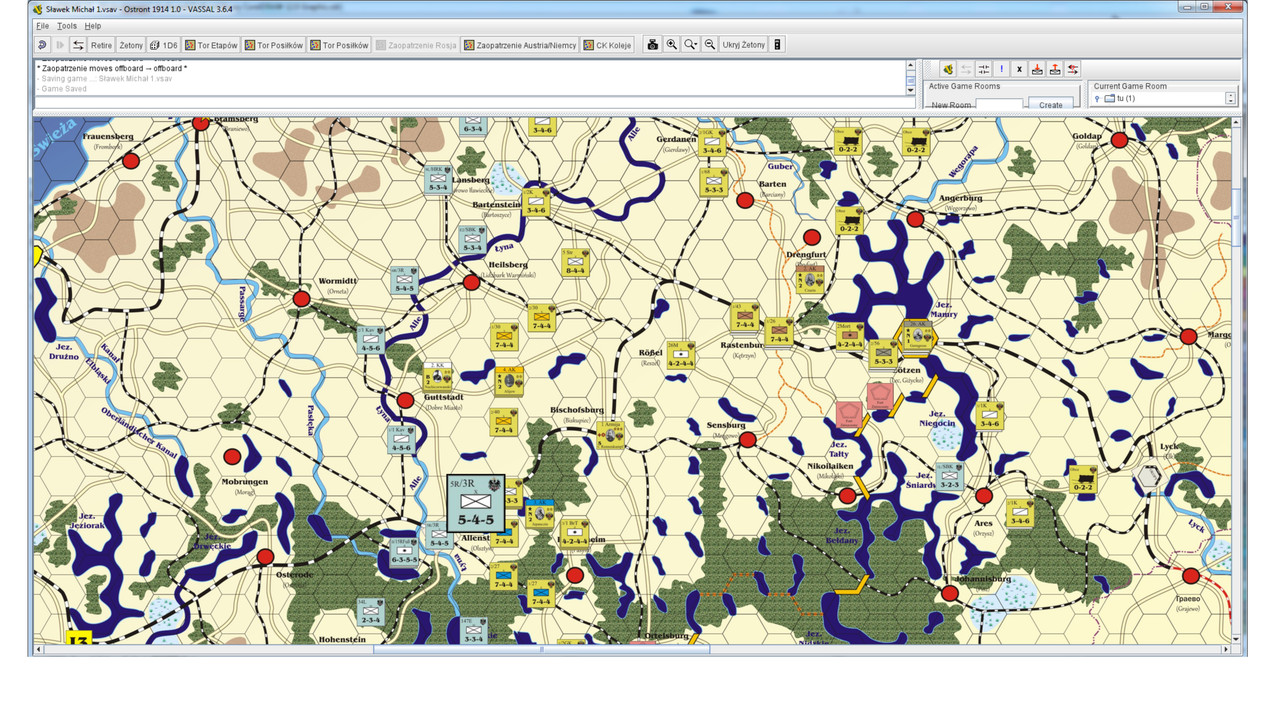Image resolution: width=1280 pixels, height=718 pixels.
Task: Click the red arrows disconnect icon
Action: (x=1073, y=69)
